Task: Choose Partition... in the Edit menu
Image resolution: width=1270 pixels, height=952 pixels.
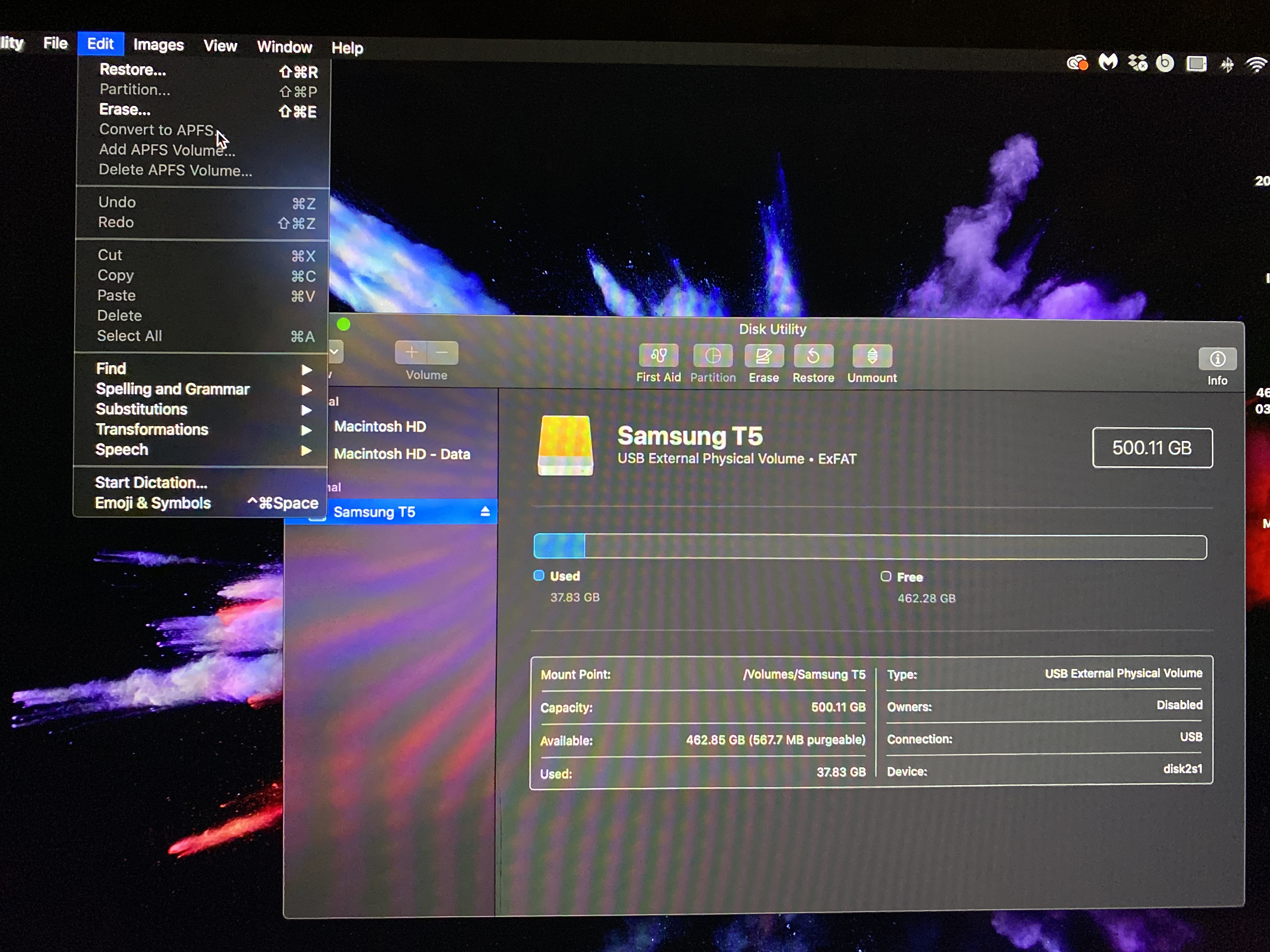Action: 203,90
